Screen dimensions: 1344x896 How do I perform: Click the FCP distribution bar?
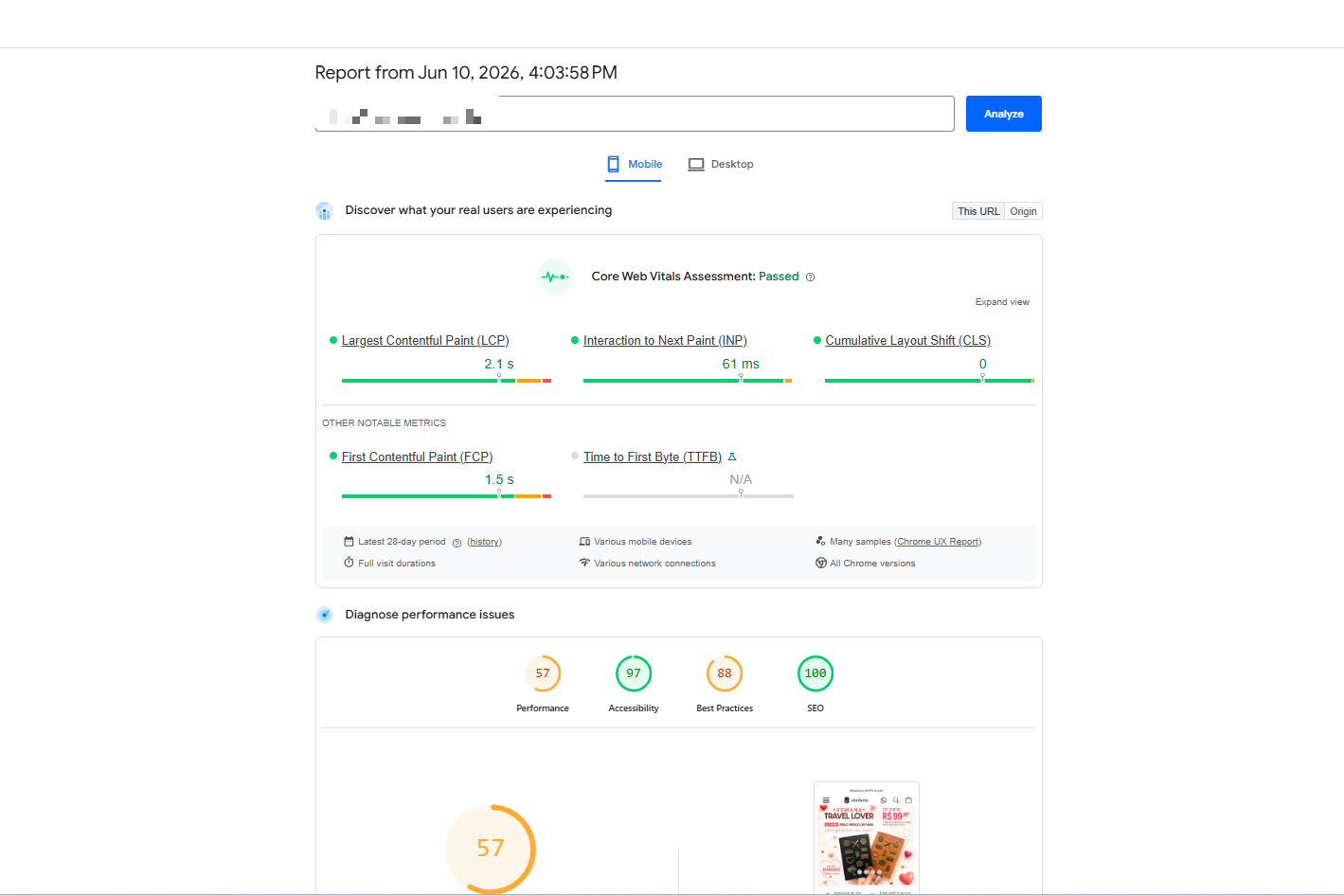pyautogui.click(x=446, y=496)
